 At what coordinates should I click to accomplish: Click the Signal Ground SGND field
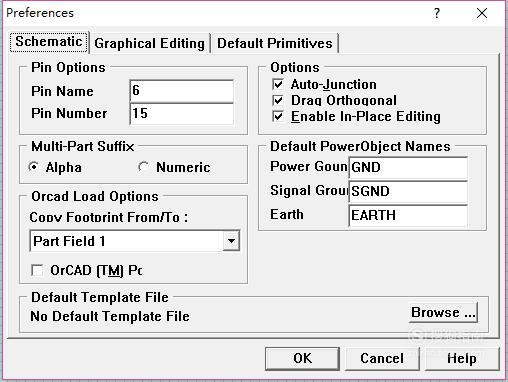(x=408, y=191)
